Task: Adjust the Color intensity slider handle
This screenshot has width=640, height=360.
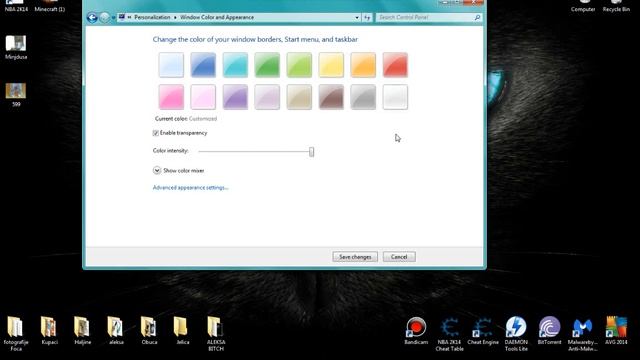Action: click(x=311, y=152)
